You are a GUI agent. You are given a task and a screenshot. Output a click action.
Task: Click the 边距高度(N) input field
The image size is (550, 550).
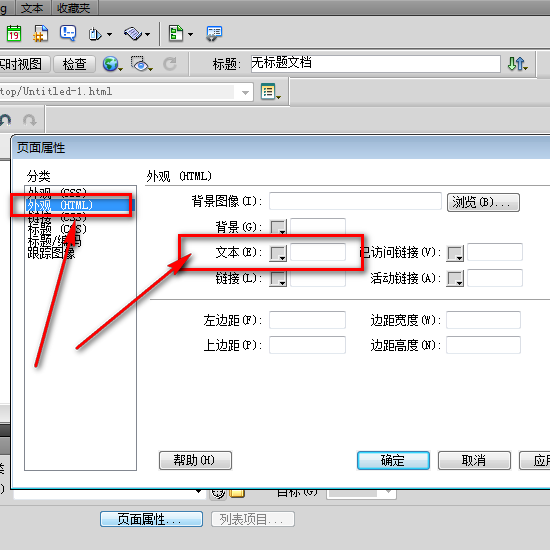[x=483, y=345]
